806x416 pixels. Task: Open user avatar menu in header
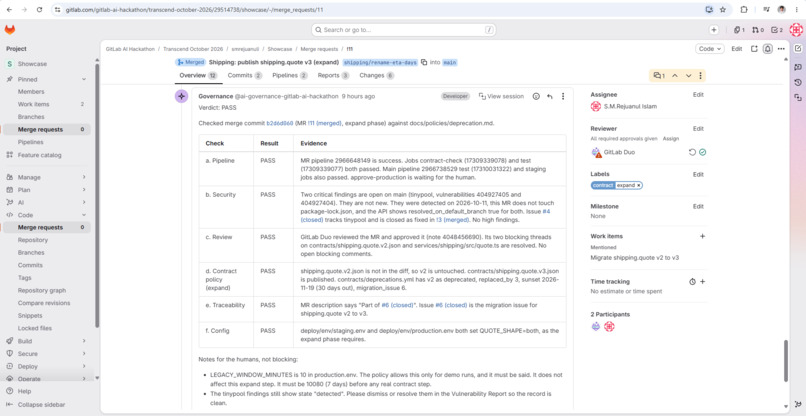tap(795, 30)
